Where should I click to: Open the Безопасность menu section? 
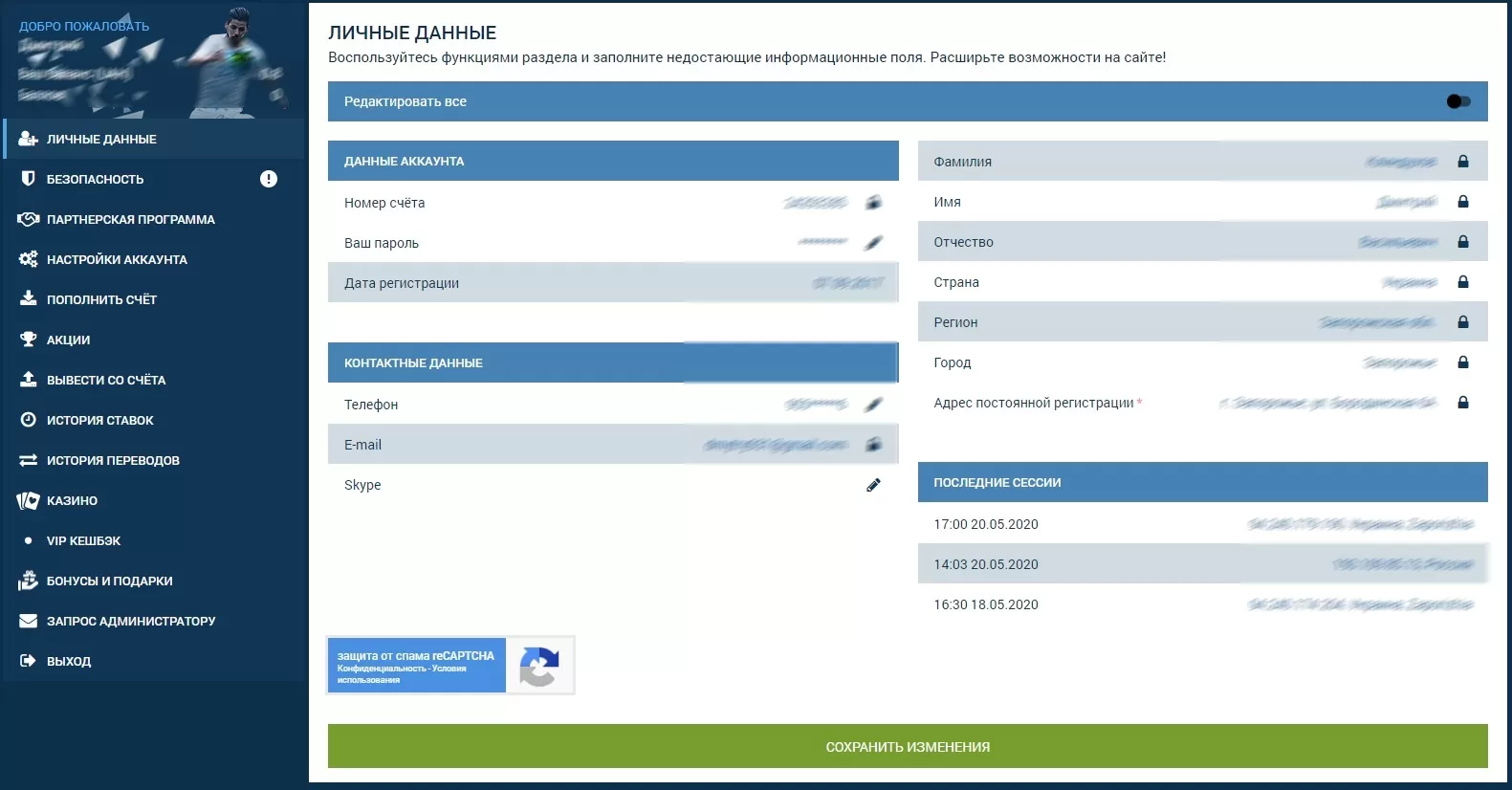[95, 179]
